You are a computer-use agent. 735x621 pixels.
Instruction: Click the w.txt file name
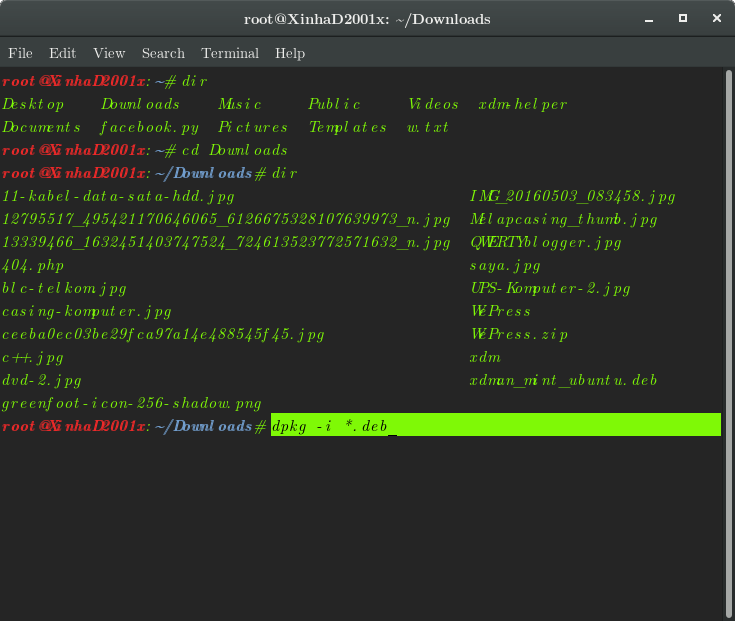pos(428,127)
